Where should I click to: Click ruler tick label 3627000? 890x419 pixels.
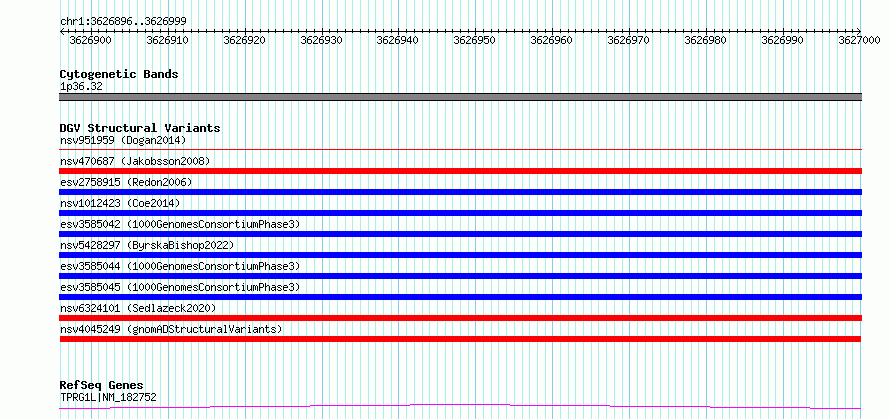point(859,40)
